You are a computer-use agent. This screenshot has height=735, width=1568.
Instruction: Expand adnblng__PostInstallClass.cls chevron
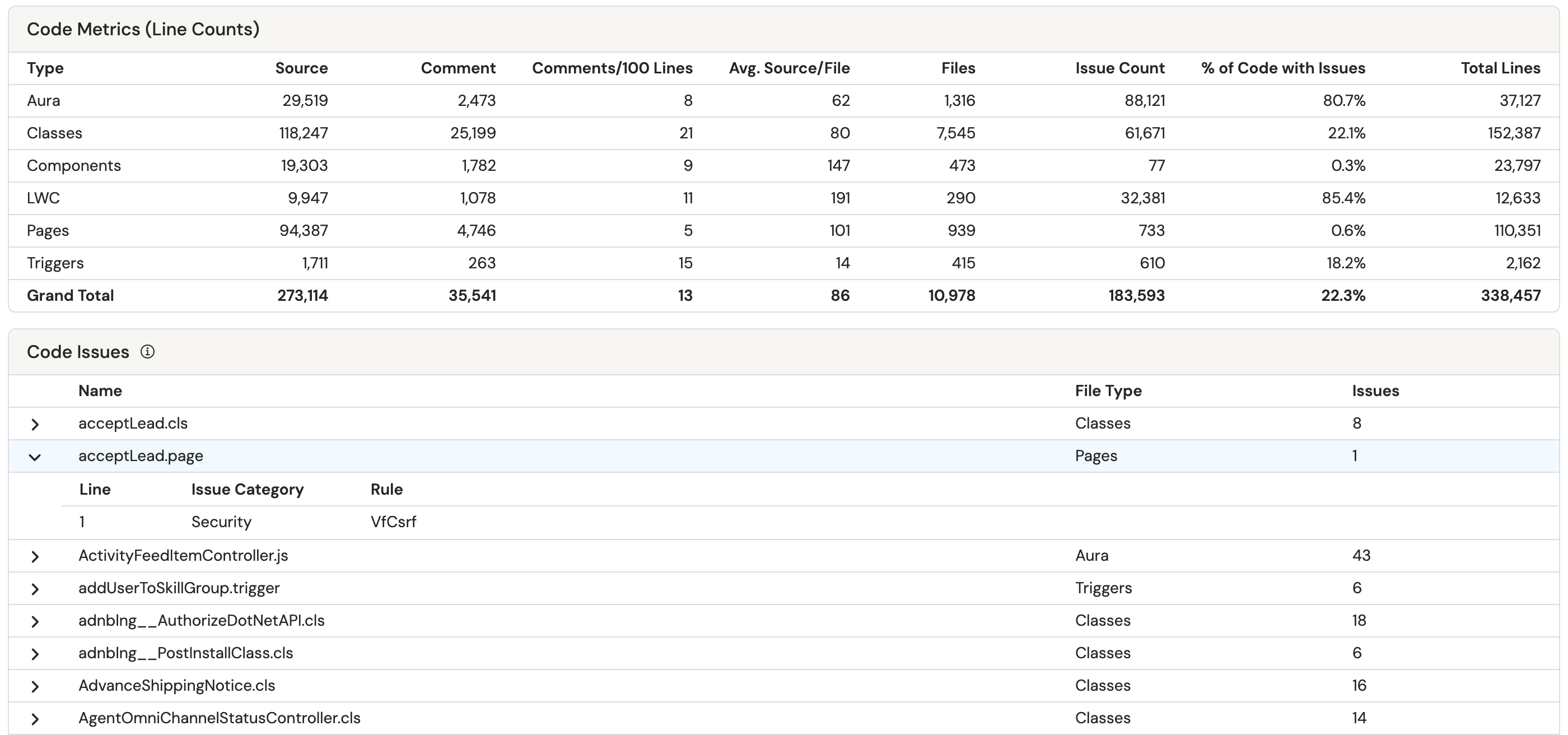[x=35, y=654]
